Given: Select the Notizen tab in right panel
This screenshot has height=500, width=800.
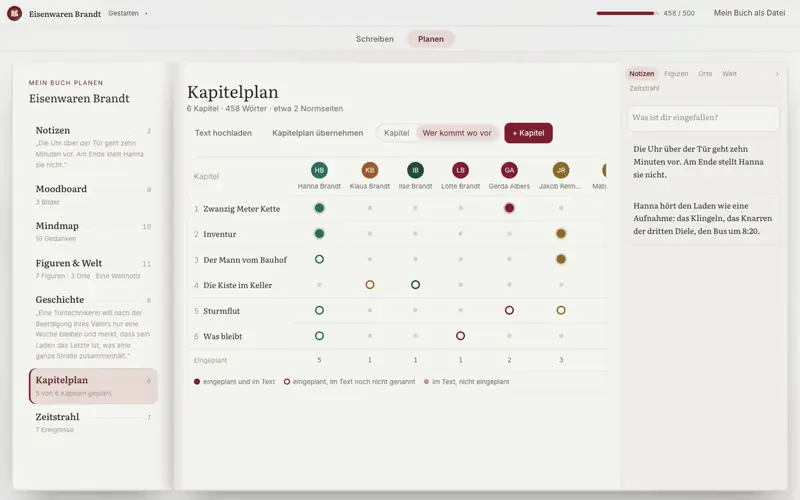Looking at the screenshot, I should click(x=641, y=74).
